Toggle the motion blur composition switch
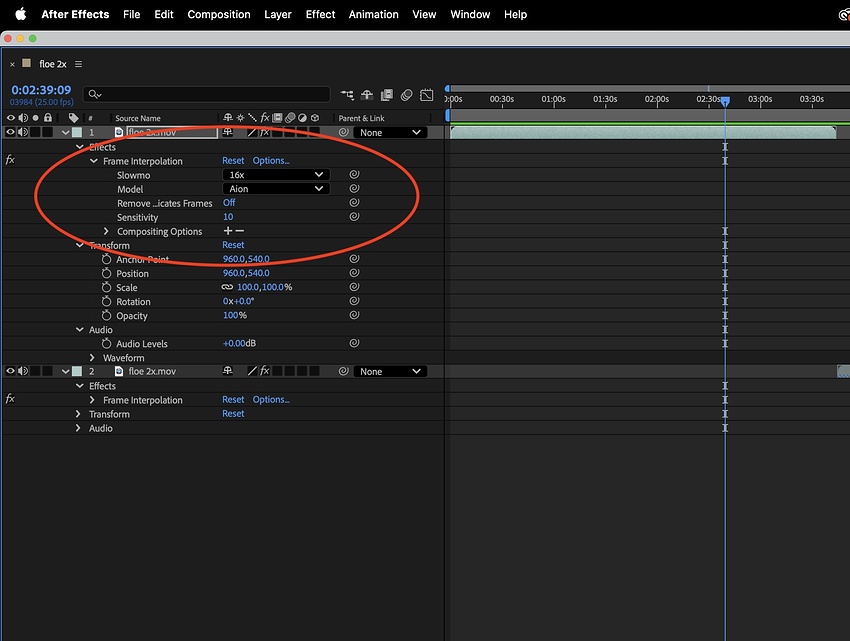This screenshot has width=850, height=641. 407,95
